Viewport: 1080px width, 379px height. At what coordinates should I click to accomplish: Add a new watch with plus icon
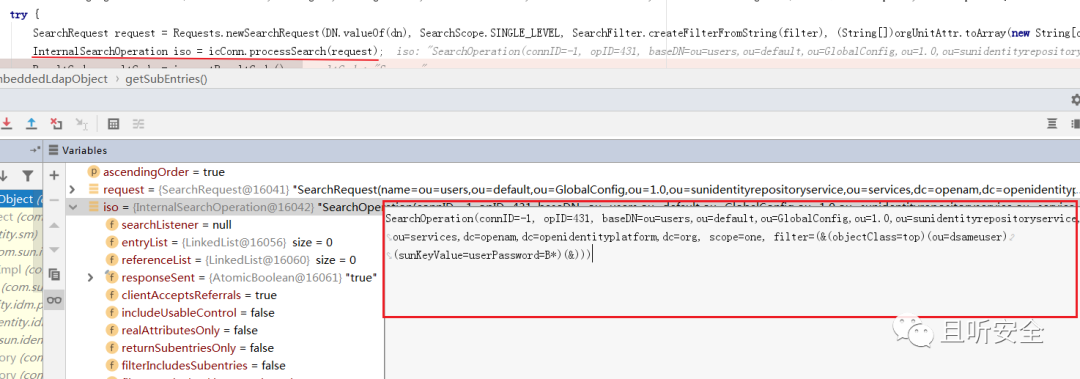(54, 175)
